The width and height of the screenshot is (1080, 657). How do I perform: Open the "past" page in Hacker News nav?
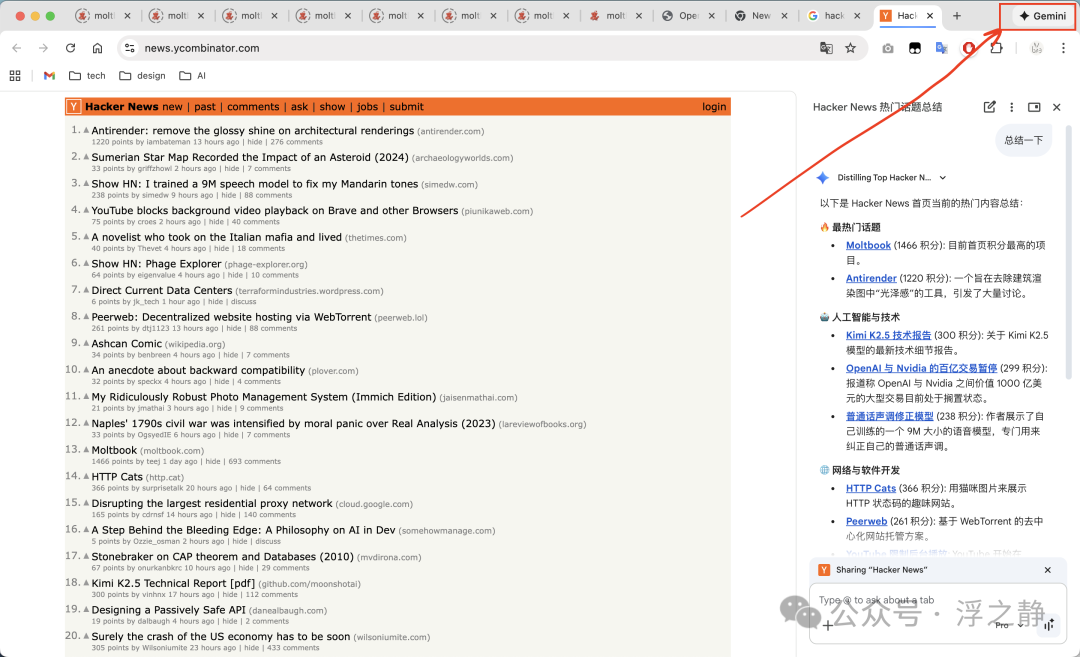pyautogui.click(x=205, y=107)
